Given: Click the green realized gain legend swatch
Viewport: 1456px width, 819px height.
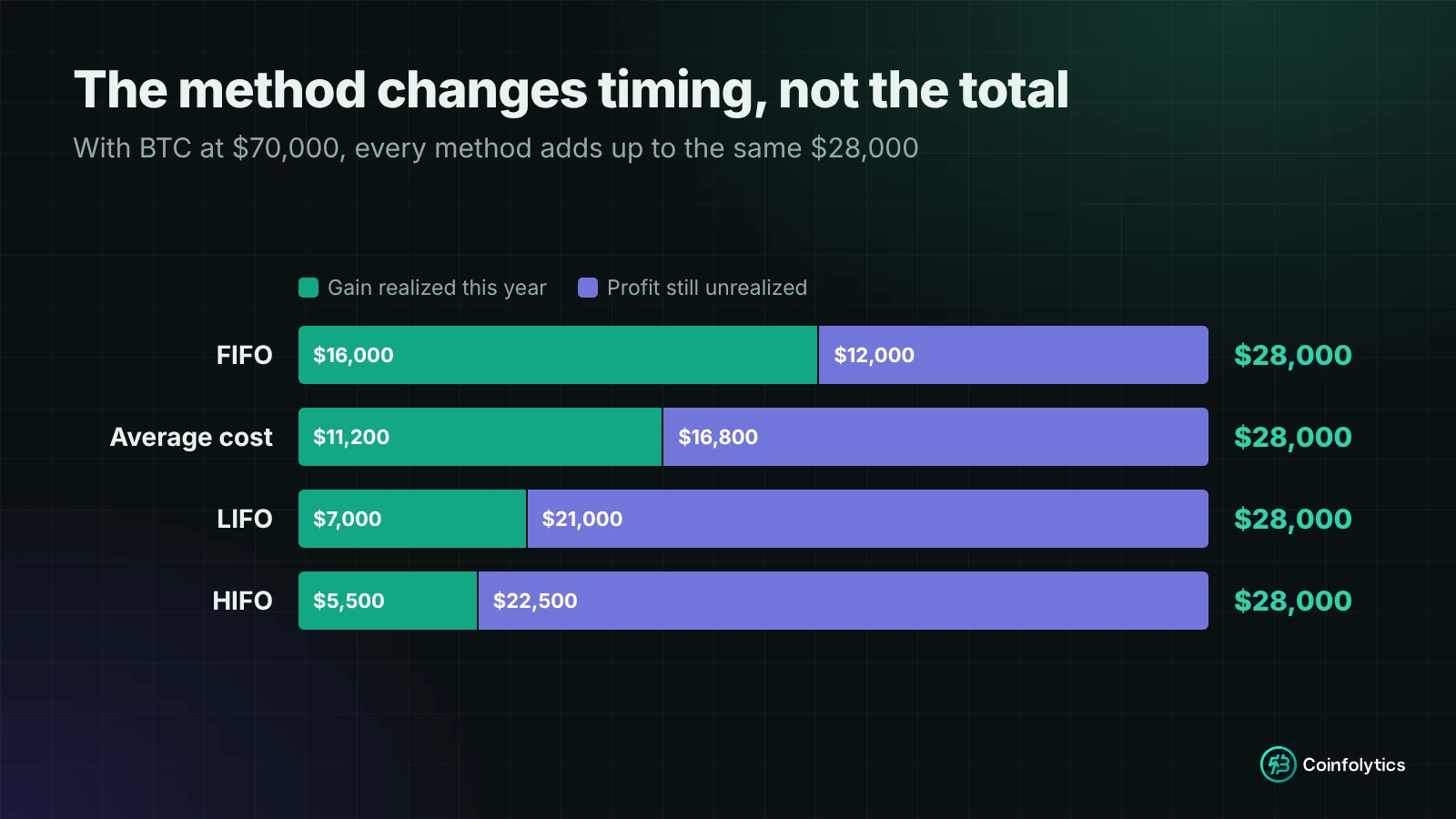Looking at the screenshot, I should (x=308, y=288).
